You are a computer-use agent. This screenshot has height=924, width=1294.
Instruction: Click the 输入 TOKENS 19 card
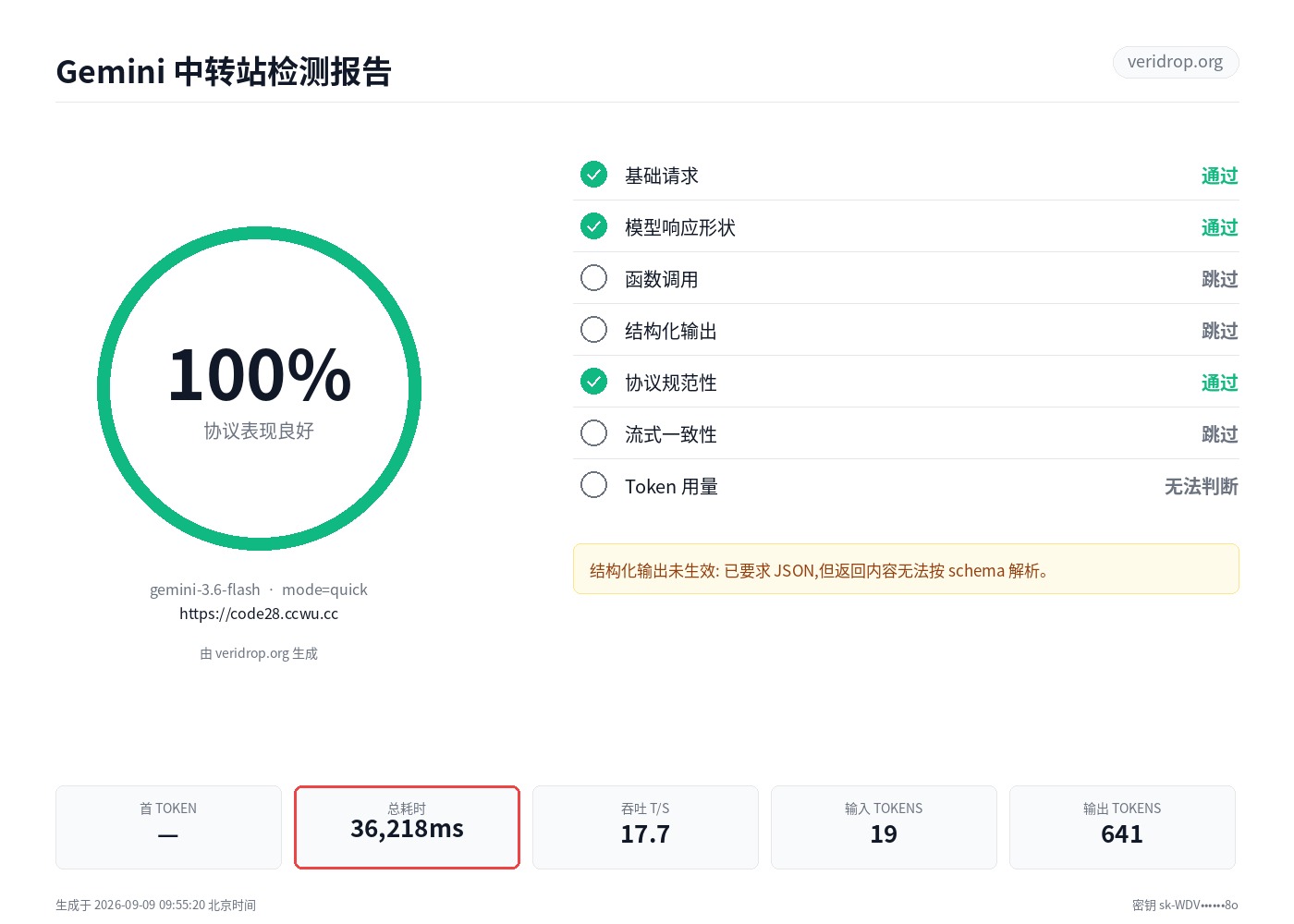coord(884,827)
